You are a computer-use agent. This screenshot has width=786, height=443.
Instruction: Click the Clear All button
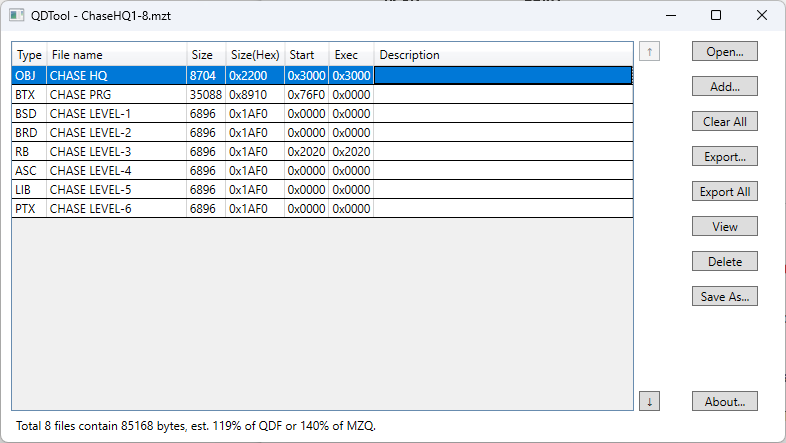[724, 121]
